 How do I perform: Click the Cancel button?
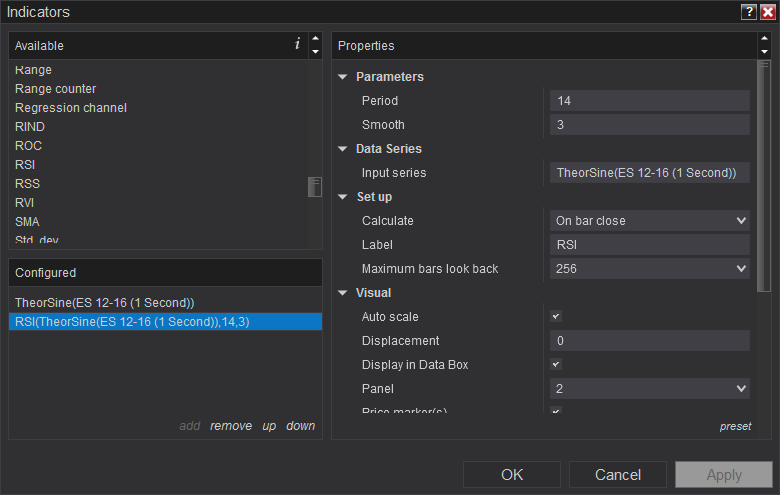tap(617, 475)
